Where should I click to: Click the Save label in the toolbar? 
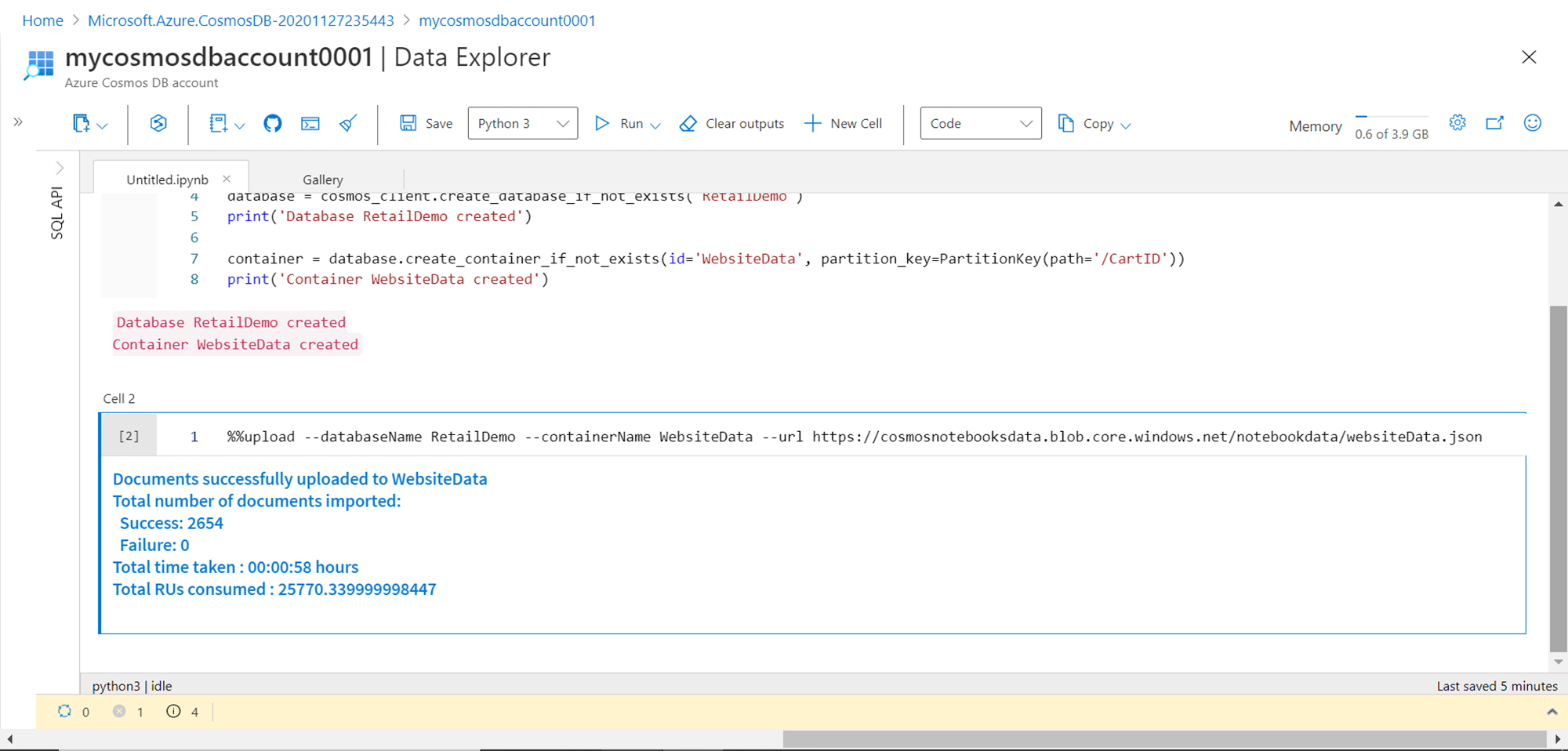pos(439,124)
